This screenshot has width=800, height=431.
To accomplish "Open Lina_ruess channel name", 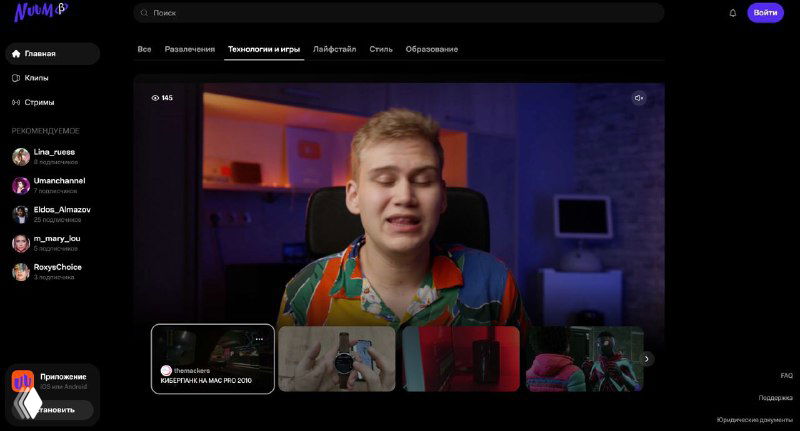I will 54,152.
